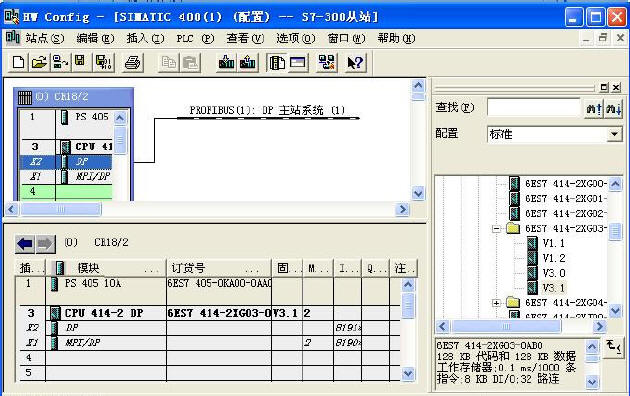
Task: Click the Save floppy disk icon
Action: [x=80, y=62]
